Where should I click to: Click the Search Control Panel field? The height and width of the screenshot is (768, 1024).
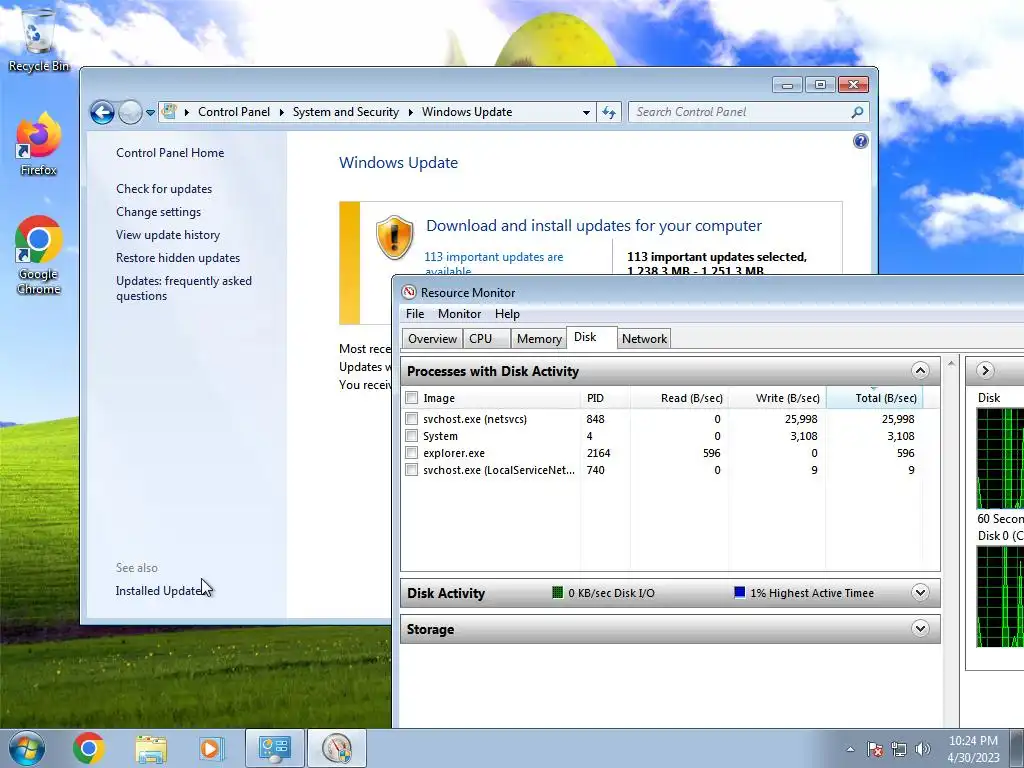click(748, 112)
